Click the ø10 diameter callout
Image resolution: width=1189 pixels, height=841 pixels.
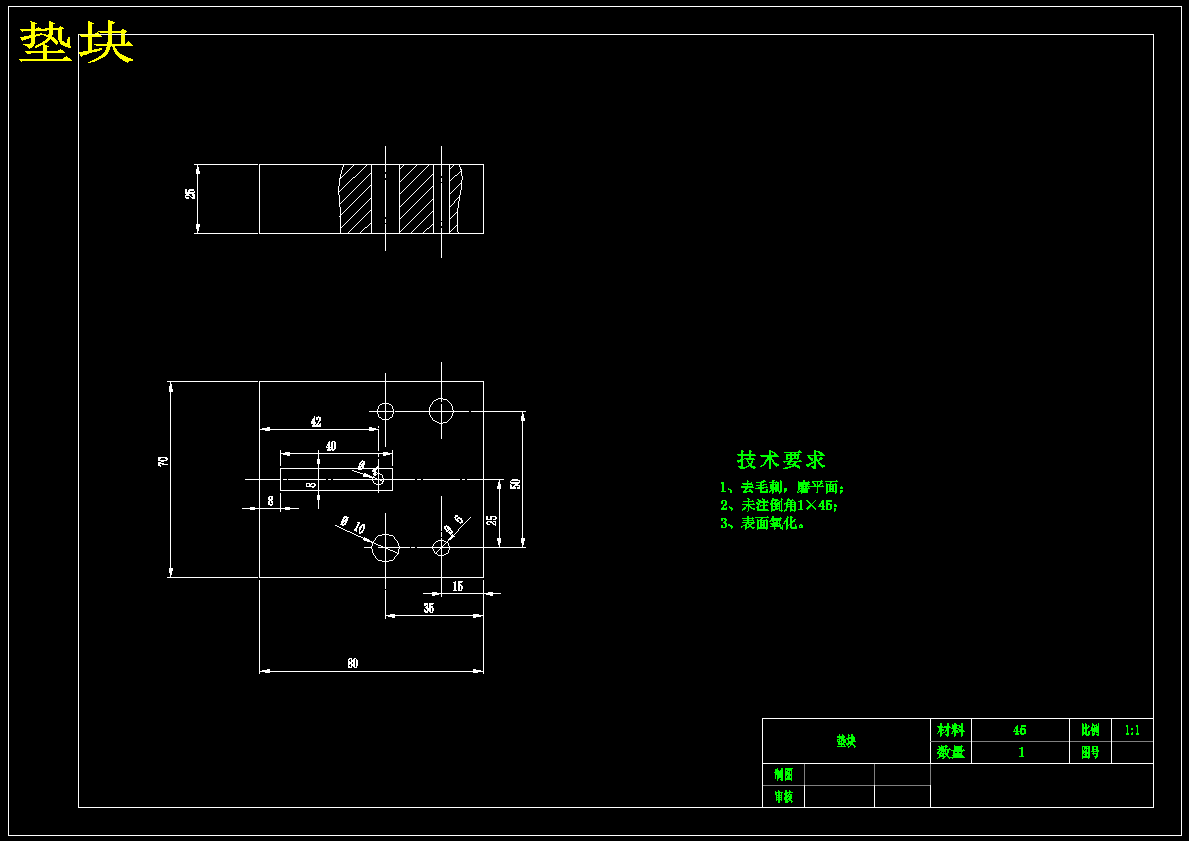[x=353, y=524]
